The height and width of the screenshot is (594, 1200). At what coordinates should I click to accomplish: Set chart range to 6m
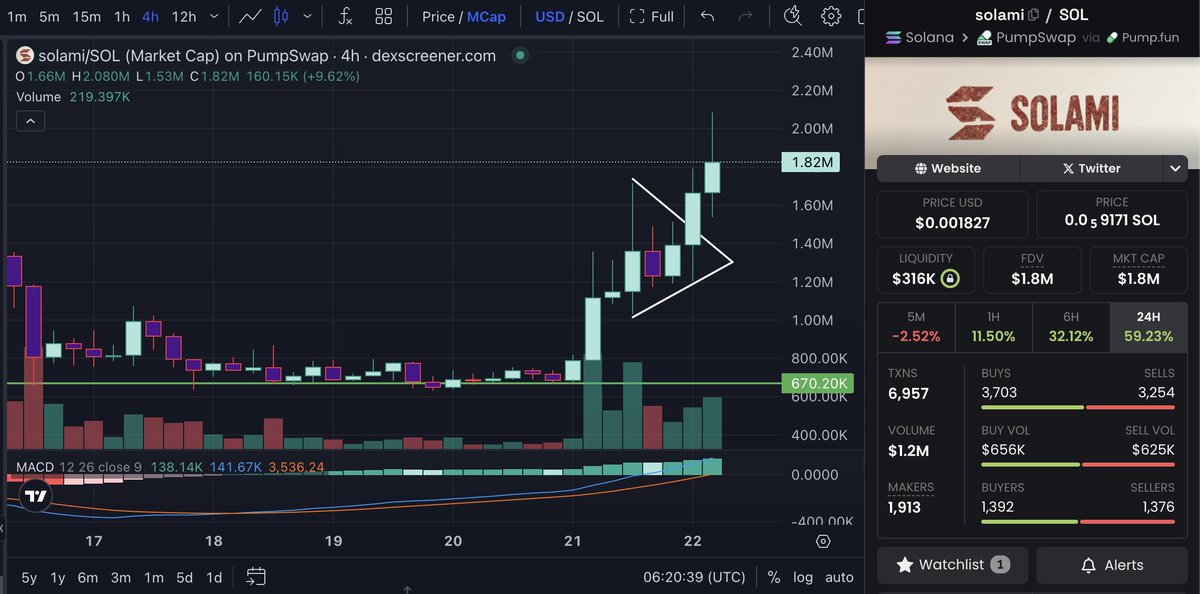point(88,577)
